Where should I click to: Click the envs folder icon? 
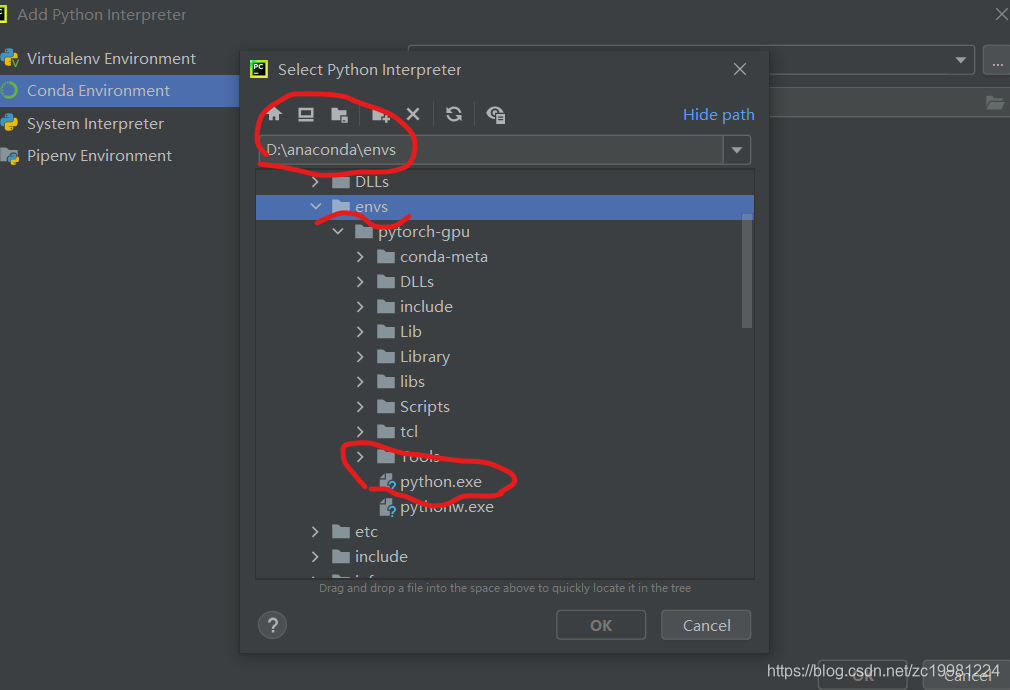point(340,206)
